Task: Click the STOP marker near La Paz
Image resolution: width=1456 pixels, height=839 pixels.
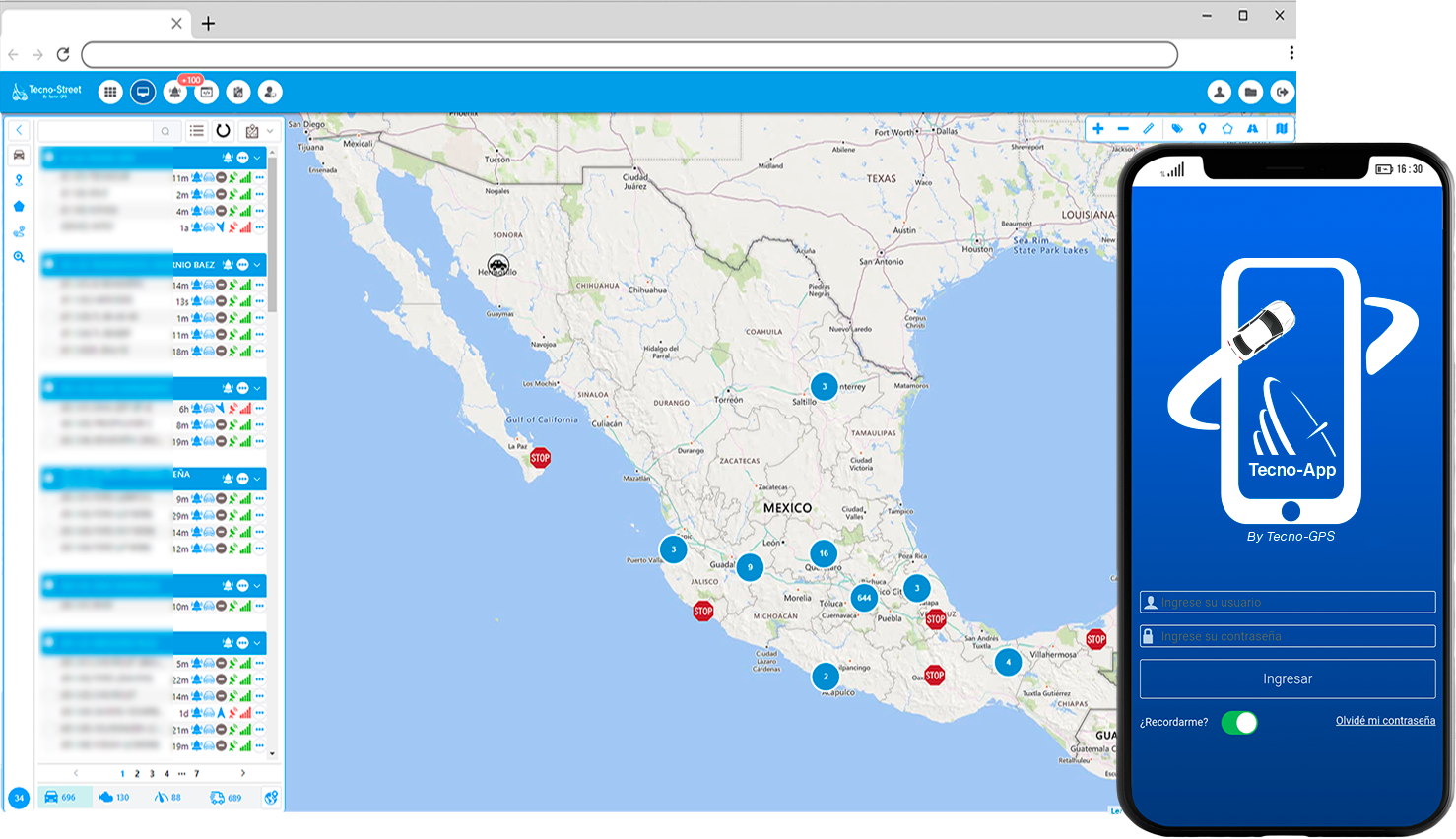Action: click(x=540, y=458)
